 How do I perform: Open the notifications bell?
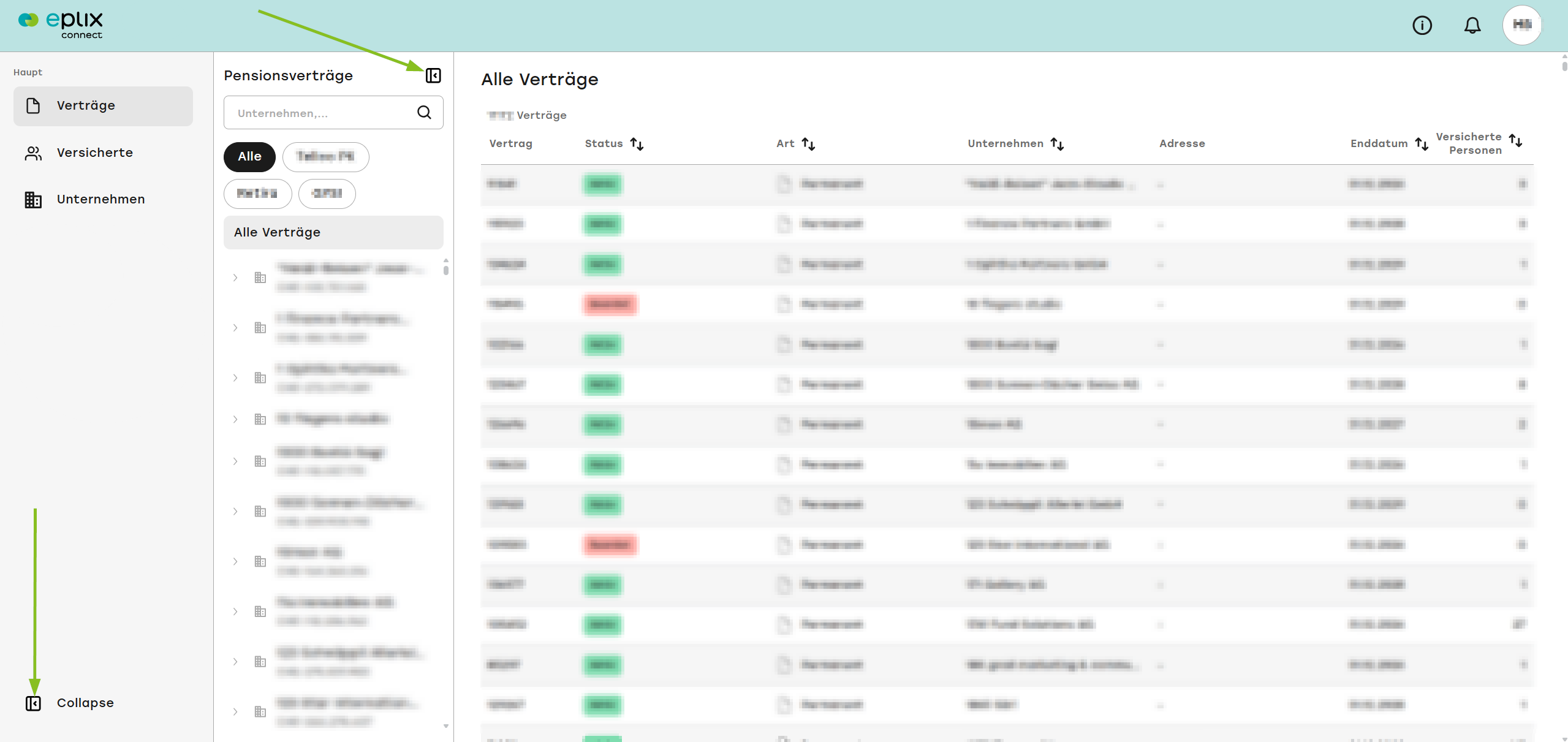pyautogui.click(x=1472, y=25)
